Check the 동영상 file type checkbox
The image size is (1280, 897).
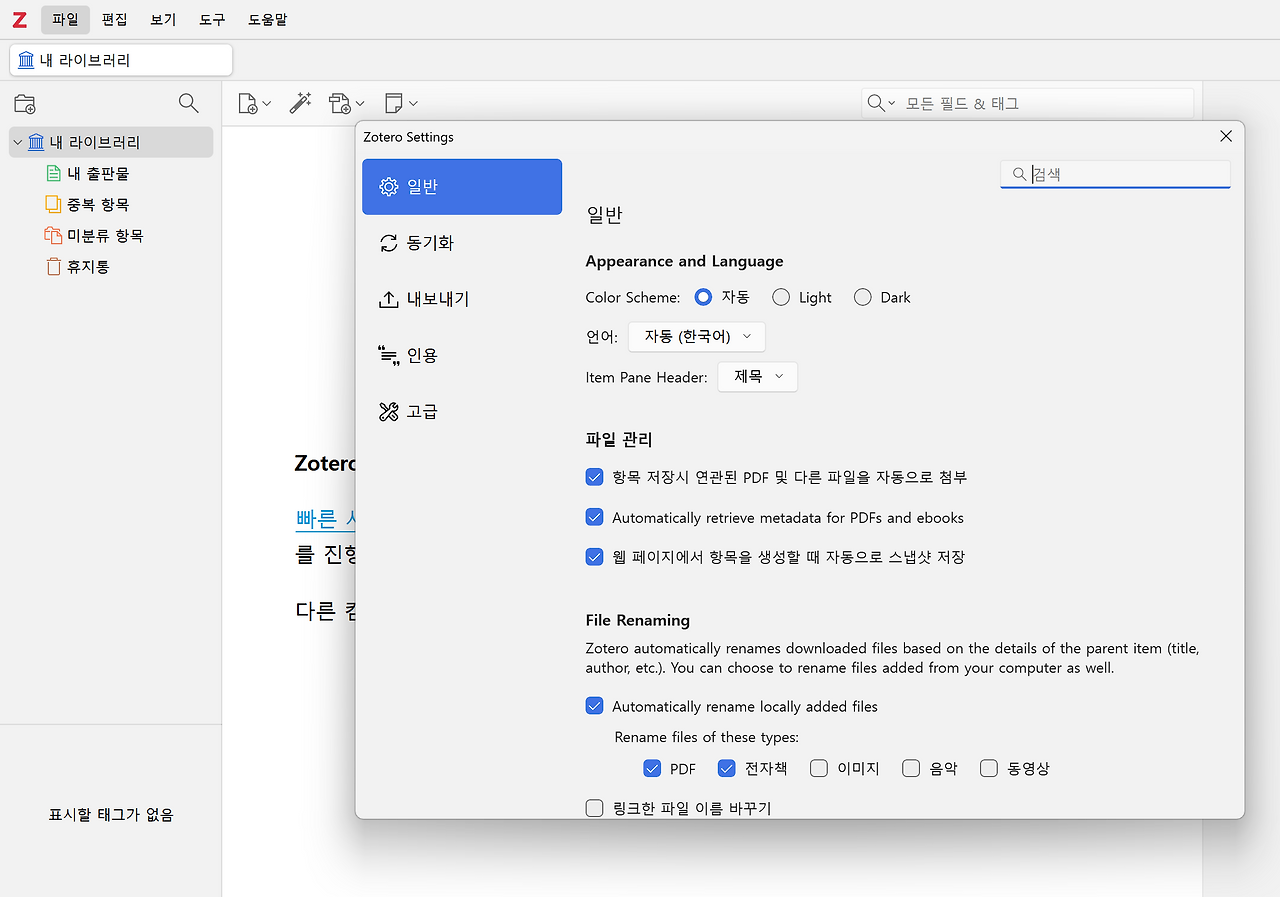[x=989, y=768]
